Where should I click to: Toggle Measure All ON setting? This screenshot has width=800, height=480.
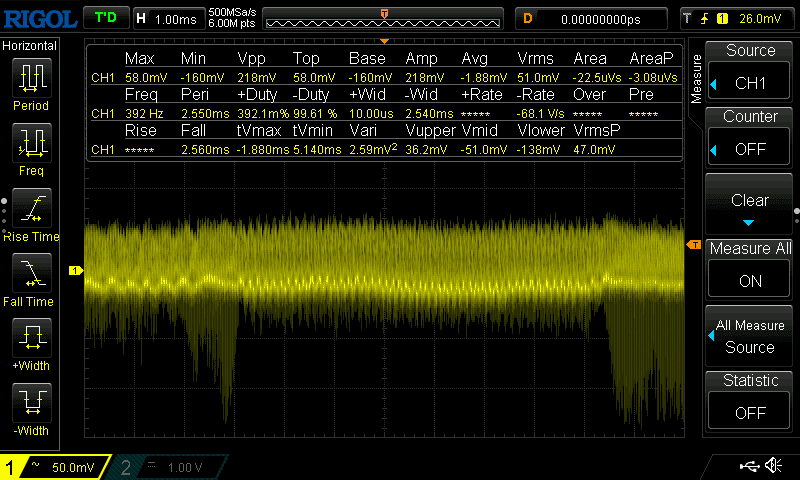pyautogui.click(x=750, y=265)
